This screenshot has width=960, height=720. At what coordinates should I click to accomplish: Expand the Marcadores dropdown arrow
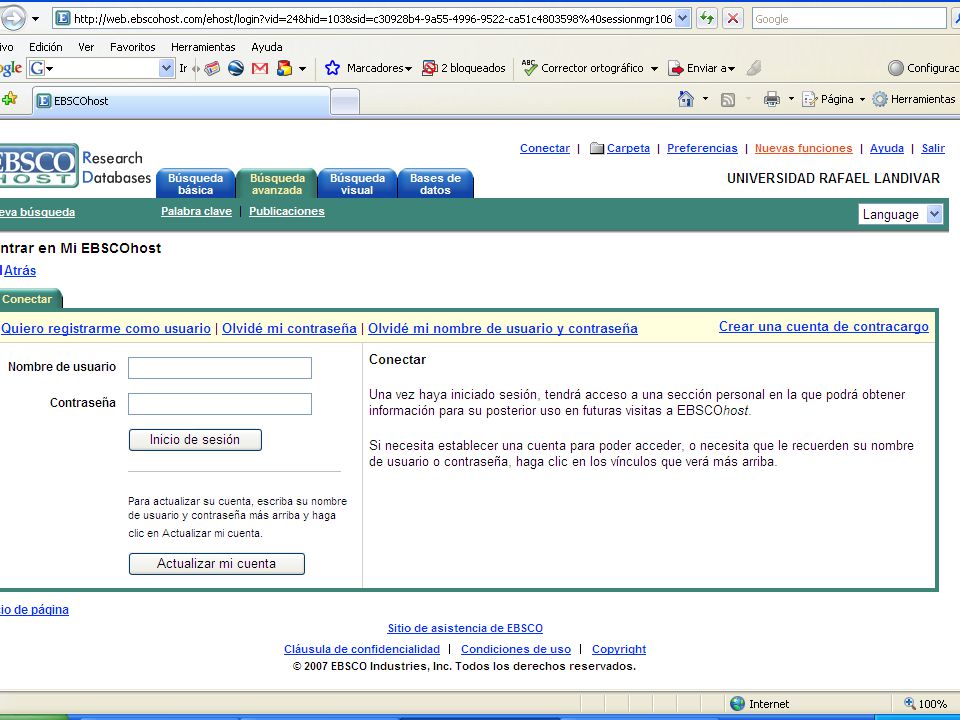point(408,69)
